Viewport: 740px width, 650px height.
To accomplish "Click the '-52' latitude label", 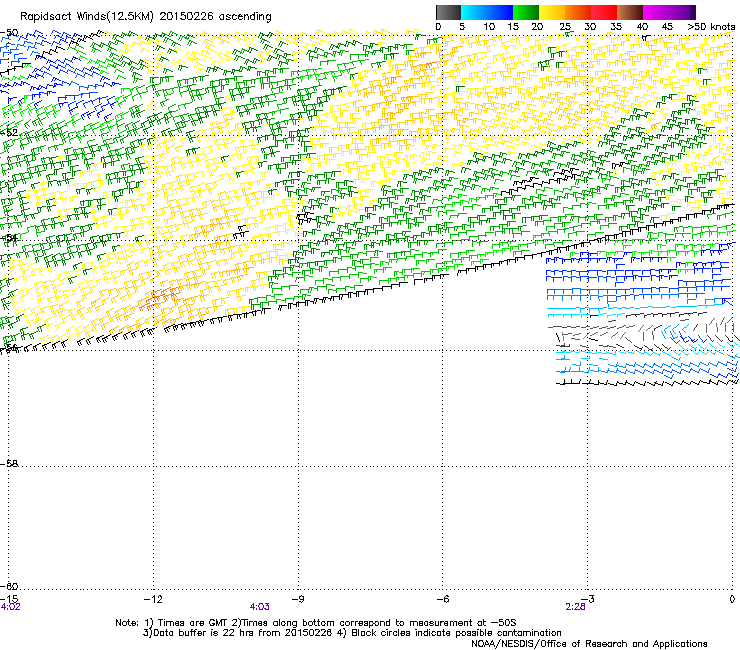I will coord(9,132).
